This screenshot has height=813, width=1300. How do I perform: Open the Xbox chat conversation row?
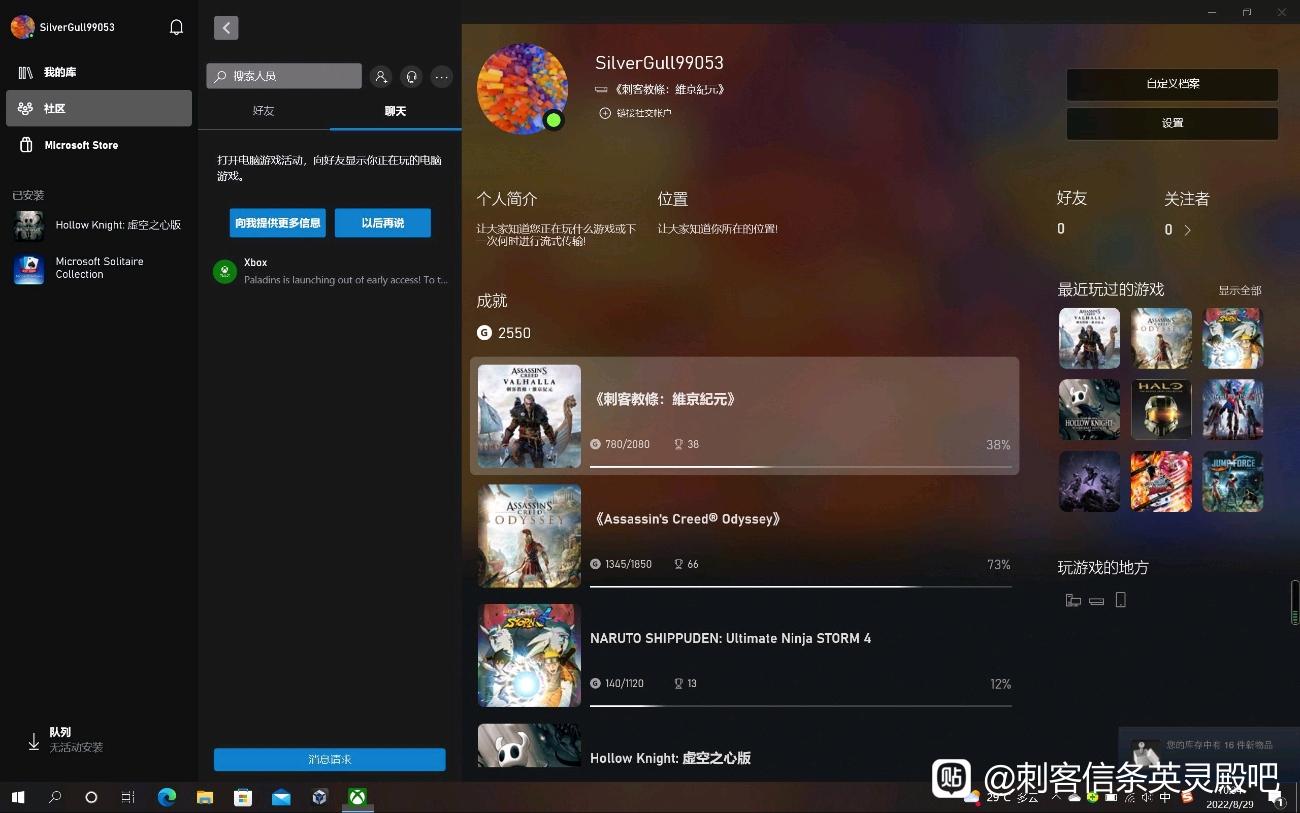pyautogui.click(x=330, y=272)
